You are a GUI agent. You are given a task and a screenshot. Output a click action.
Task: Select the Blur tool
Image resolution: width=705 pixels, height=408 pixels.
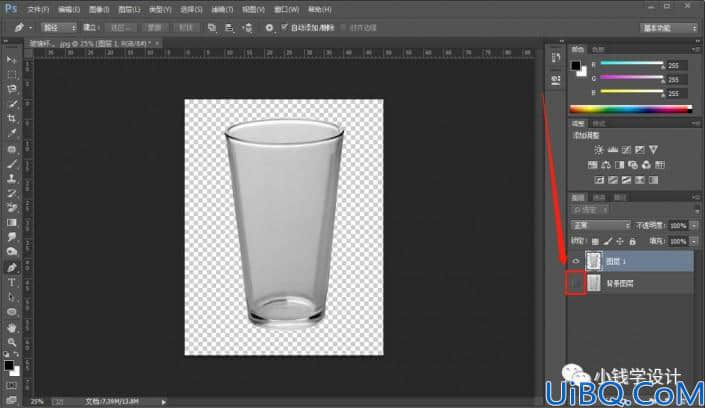point(12,237)
